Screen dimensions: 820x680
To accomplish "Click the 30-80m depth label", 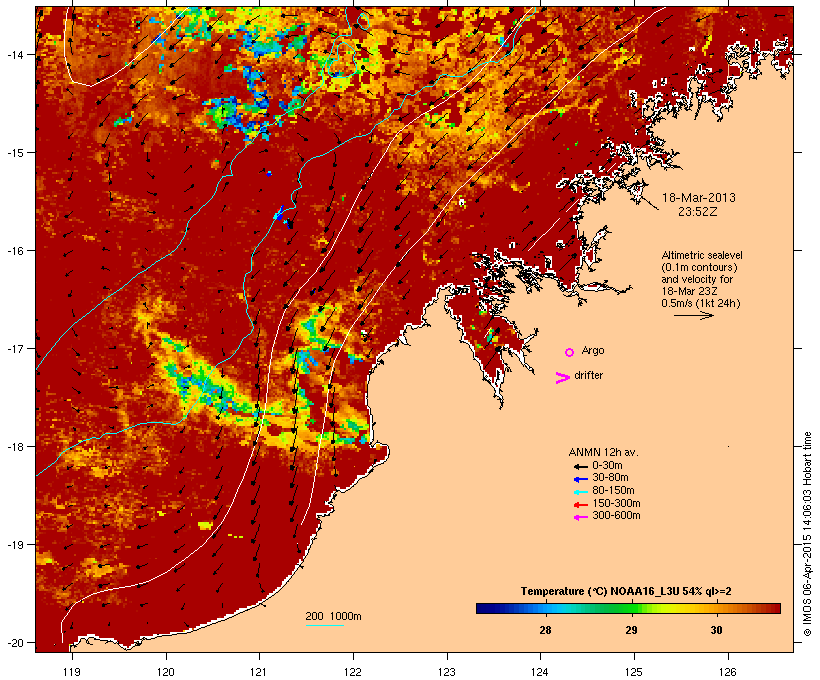I will pos(610,478).
